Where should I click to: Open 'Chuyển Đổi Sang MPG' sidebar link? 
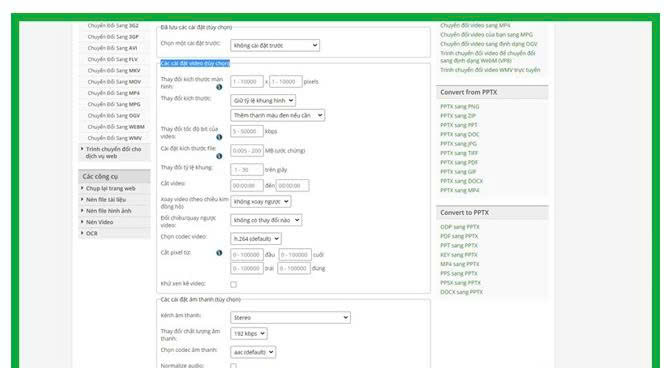click(x=114, y=104)
